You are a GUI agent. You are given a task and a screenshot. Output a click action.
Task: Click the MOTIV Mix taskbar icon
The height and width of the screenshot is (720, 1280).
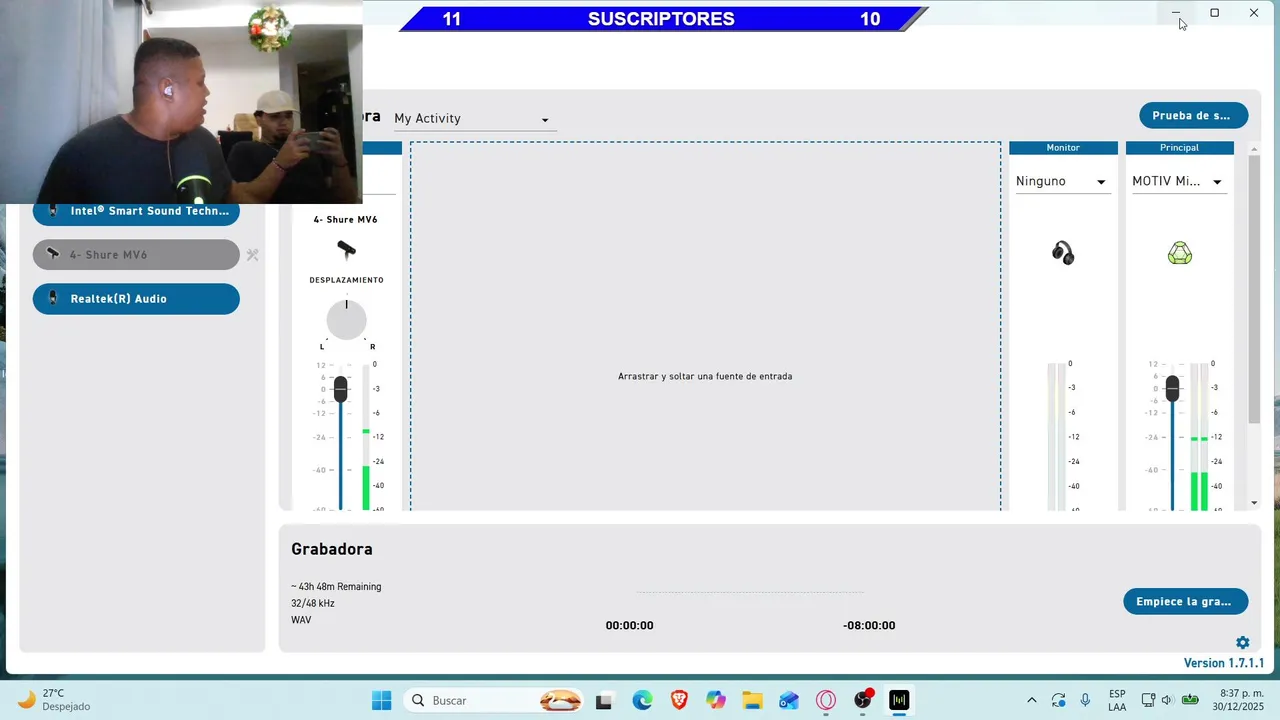899,700
